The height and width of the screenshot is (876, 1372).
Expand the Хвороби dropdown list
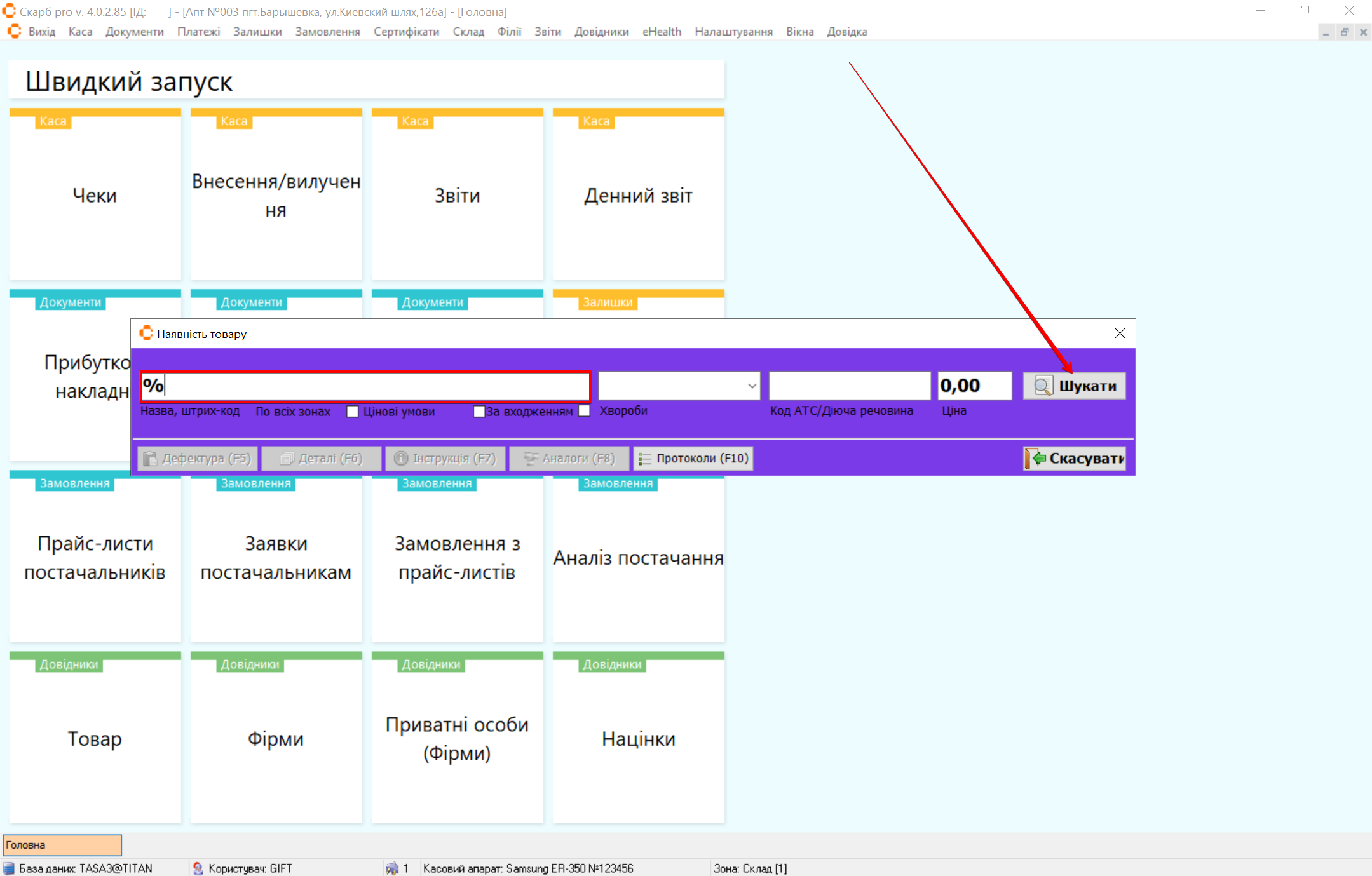point(752,386)
